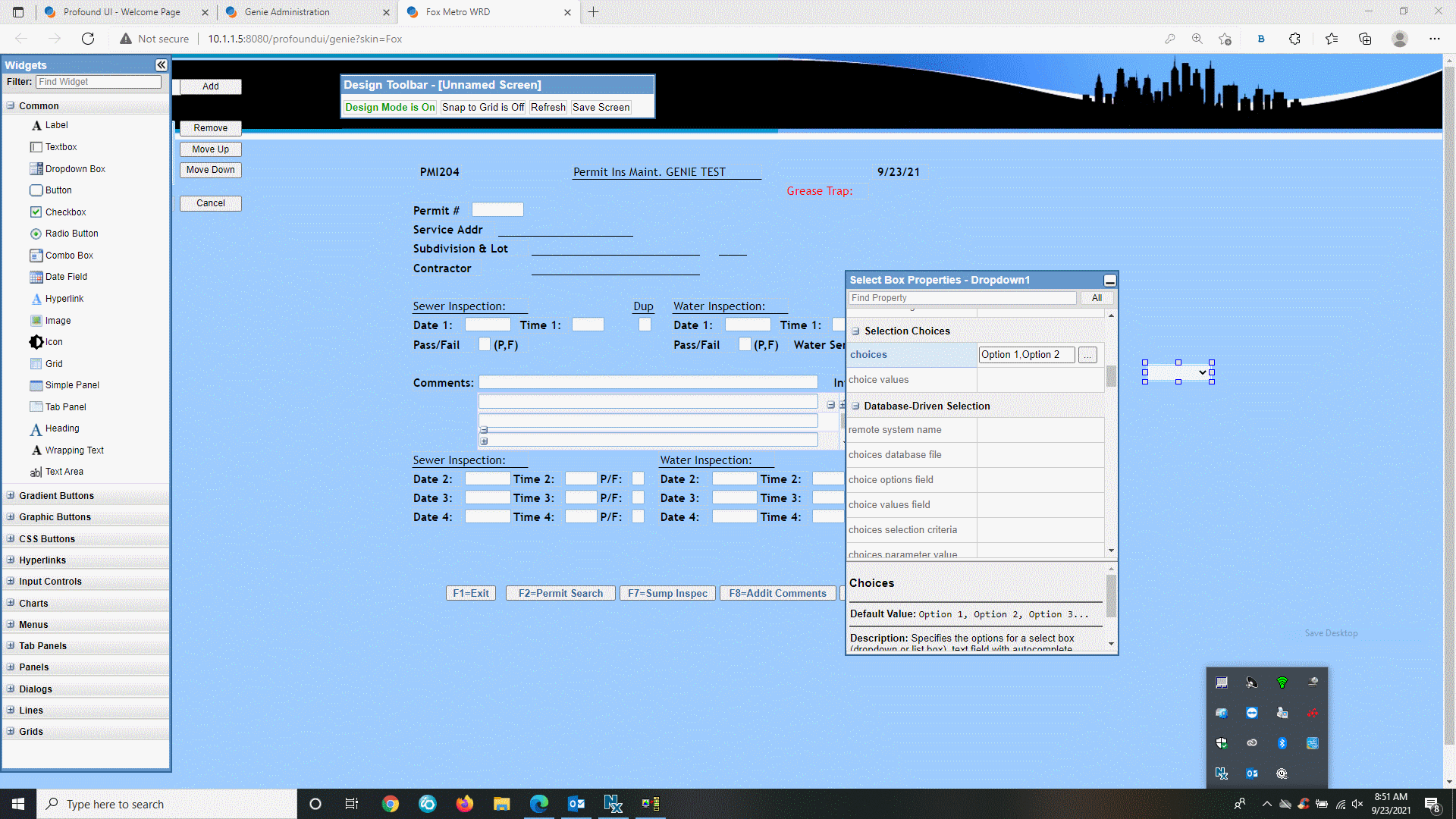Click the Refresh toolbar button
The image size is (1456, 819).
[x=548, y=107]
